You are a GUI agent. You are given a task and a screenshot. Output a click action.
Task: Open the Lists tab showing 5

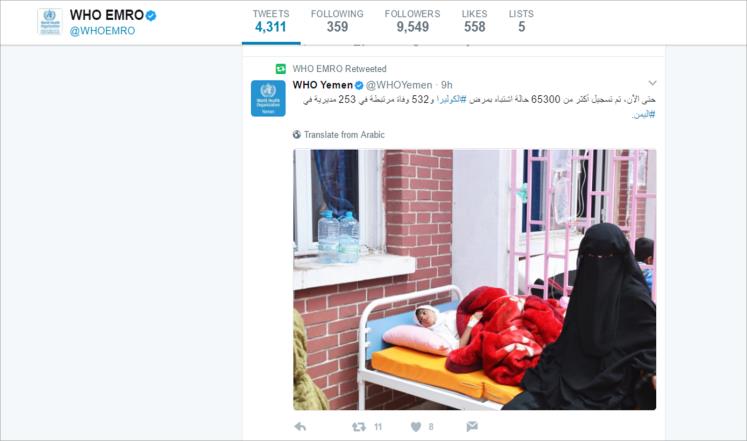pos(521,22)
